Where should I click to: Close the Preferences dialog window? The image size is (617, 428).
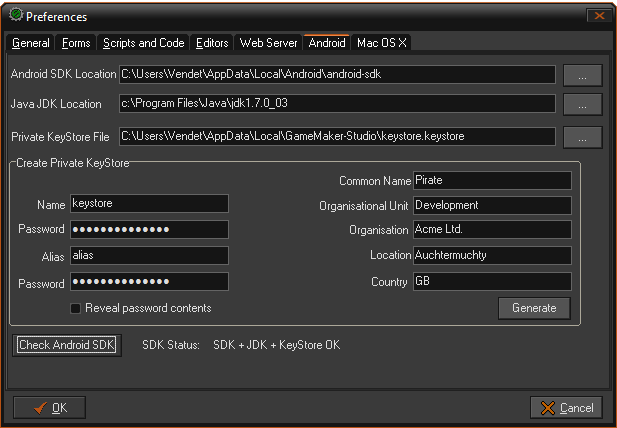[599, 16]
